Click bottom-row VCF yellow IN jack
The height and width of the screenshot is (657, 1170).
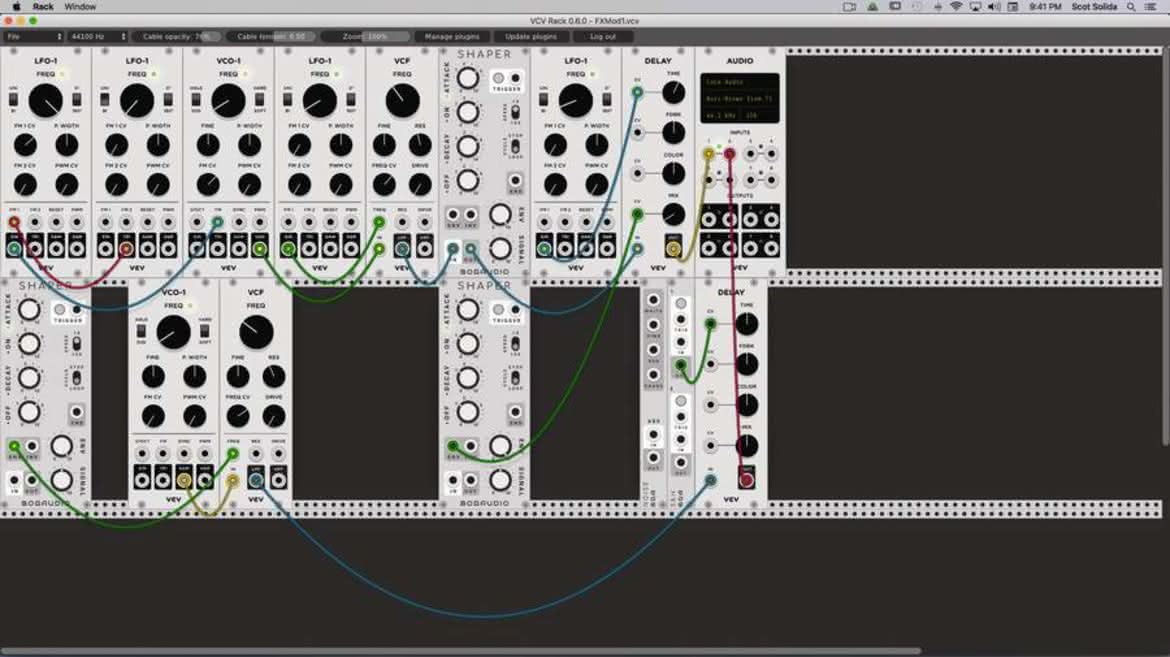234,480
